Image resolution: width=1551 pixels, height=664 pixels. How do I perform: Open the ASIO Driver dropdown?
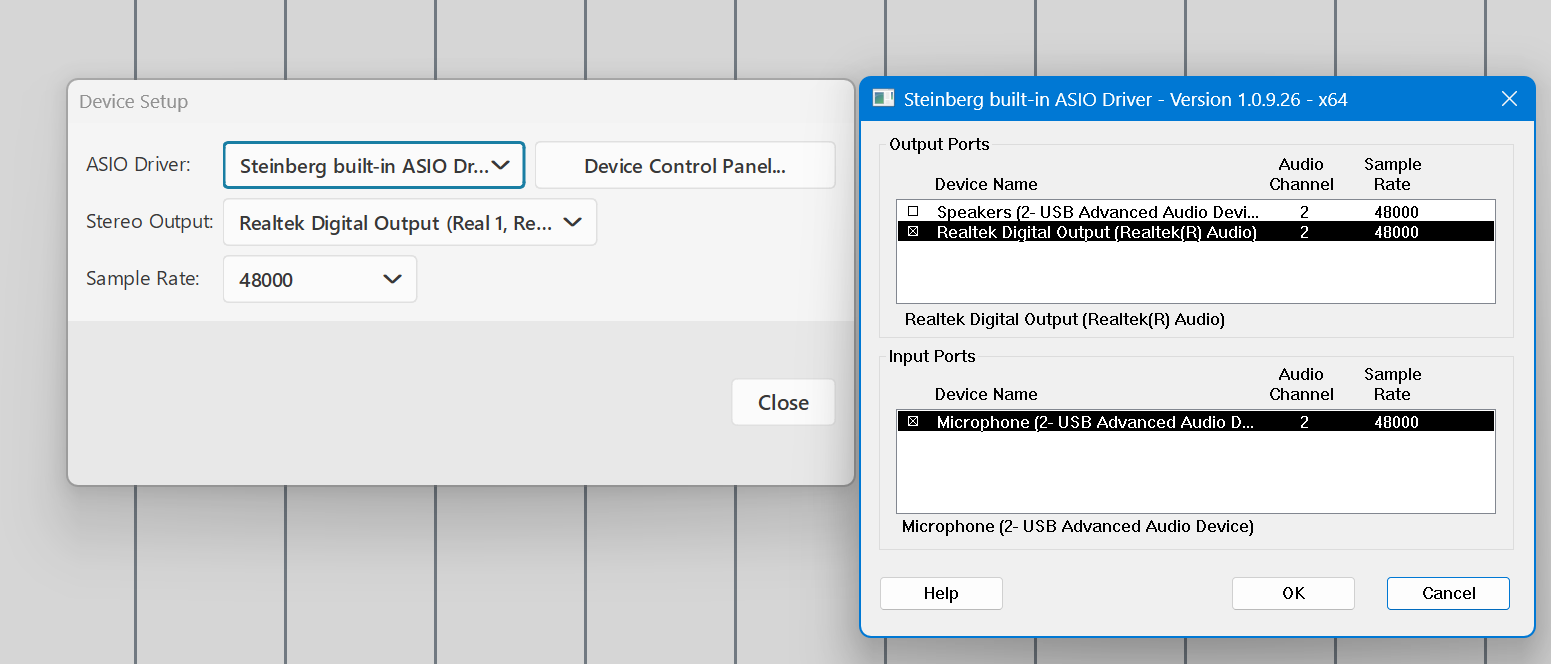374,165
